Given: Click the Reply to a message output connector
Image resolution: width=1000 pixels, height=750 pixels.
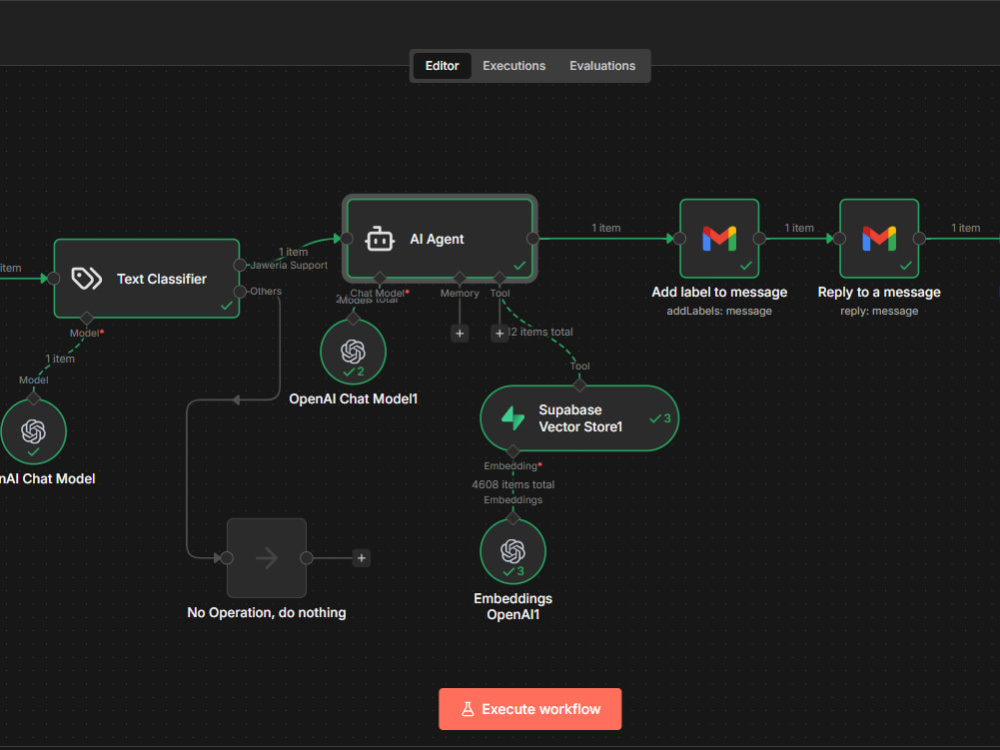Looking at the screenshot, I should point(919,239).
